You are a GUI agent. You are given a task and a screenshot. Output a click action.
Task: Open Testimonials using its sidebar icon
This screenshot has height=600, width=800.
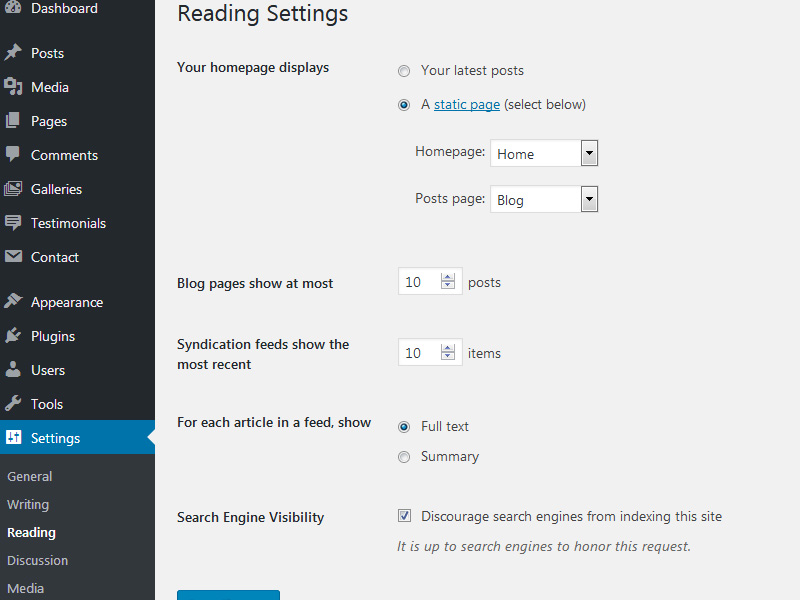[x=13, y=223]
